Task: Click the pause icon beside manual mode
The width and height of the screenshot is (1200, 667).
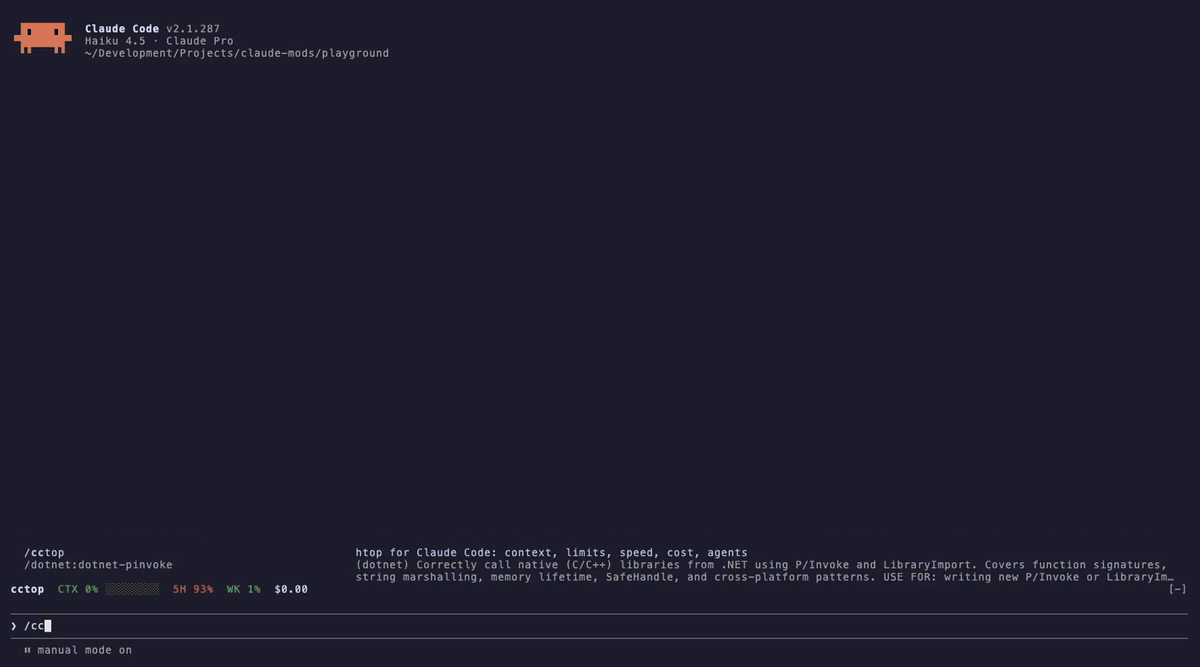Action: (x=27, y=650)
